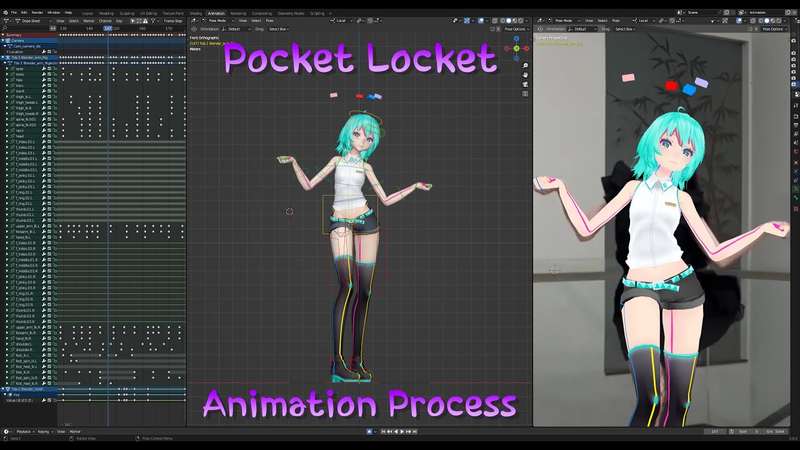800x450 pixels.
Task: Click the Blender logo icon in menu bar
Action: click(x=6, y=12)
